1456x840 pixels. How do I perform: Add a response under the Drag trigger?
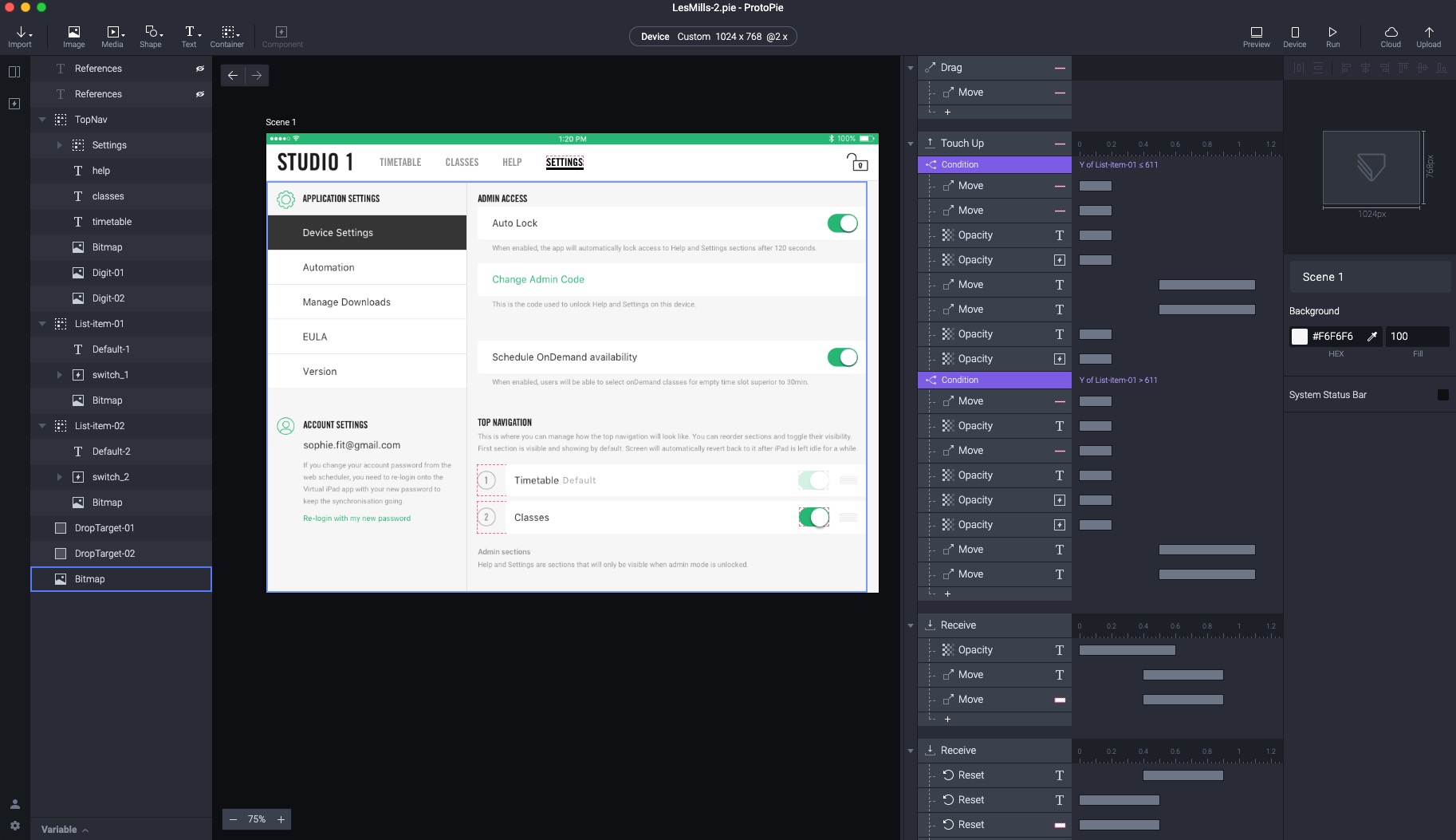tap(947, 112)
